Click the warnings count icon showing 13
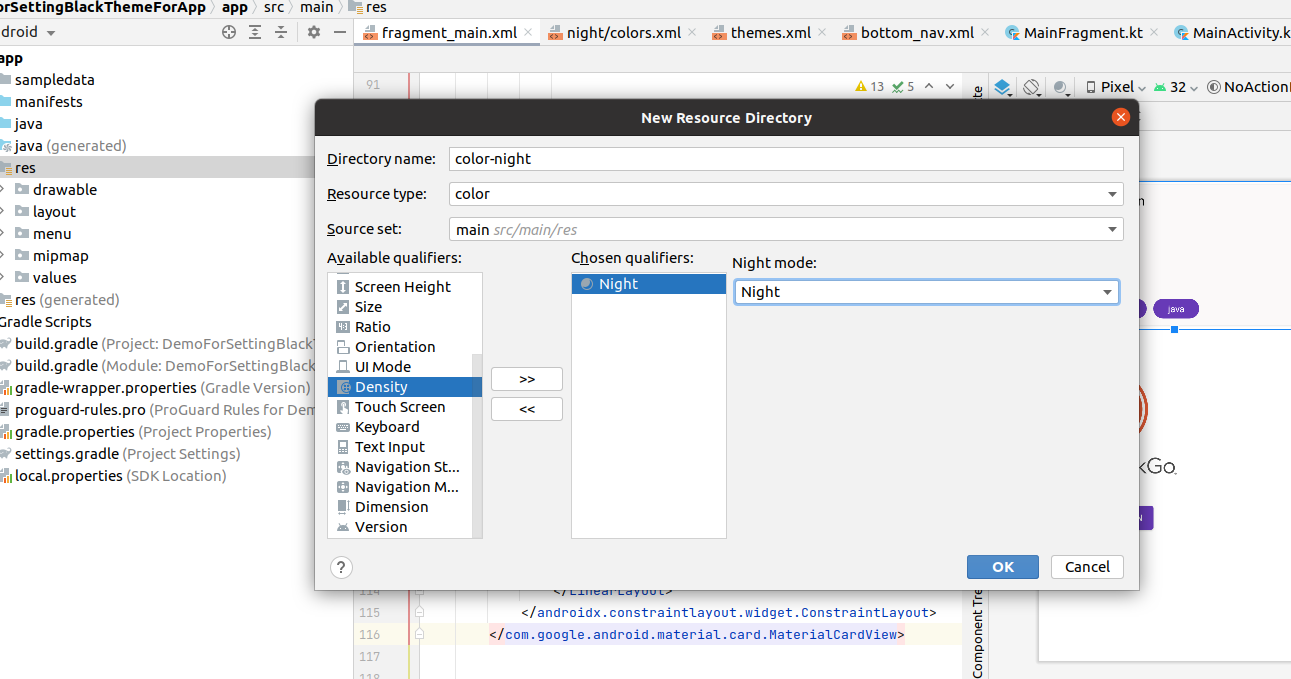The image size is (1291, 679). pos(870,86)
